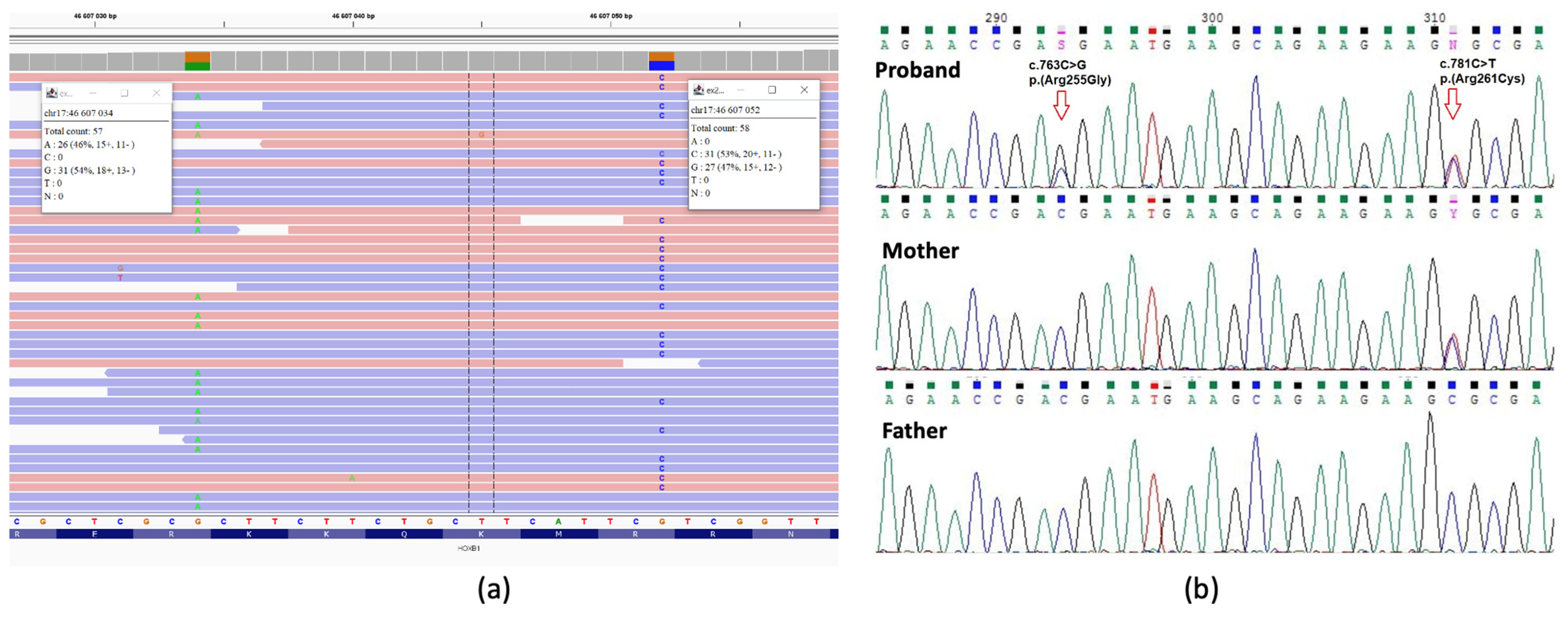Click the 46 607 050 bp ruler label
The width and height of the screenshot is (1568, 617).
tap(611, 16)
